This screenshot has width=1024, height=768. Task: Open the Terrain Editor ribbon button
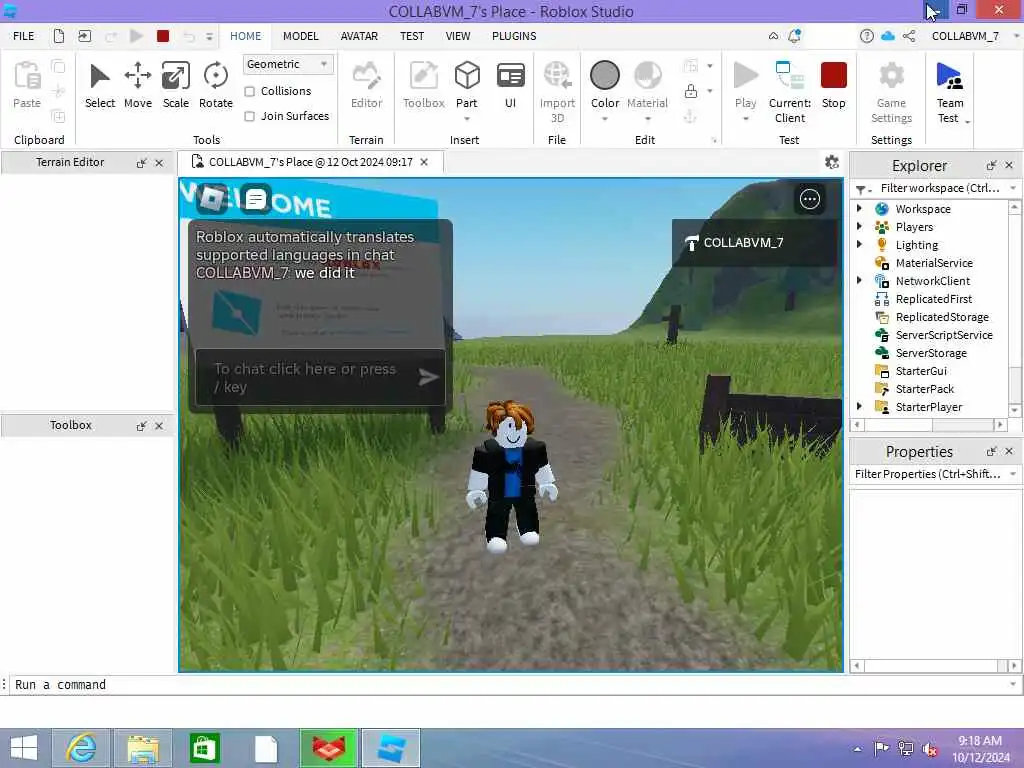coord(366,85)
